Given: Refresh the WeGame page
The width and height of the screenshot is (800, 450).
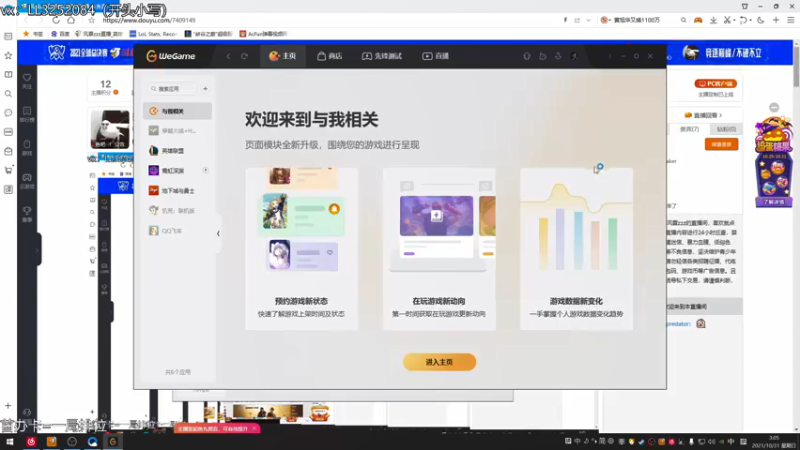Looking at the screenshot, I should 244,56.
